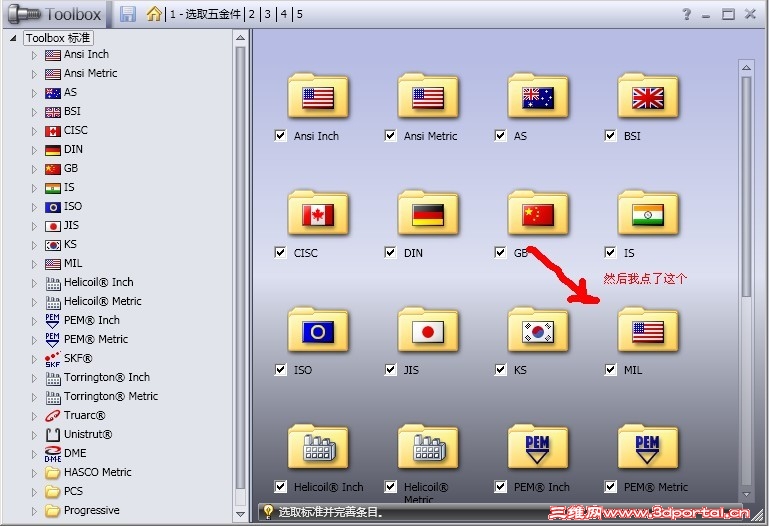This screenshot has height=526, width=769.
Task: Expand the JIS tree node
Action: (34, 226)
